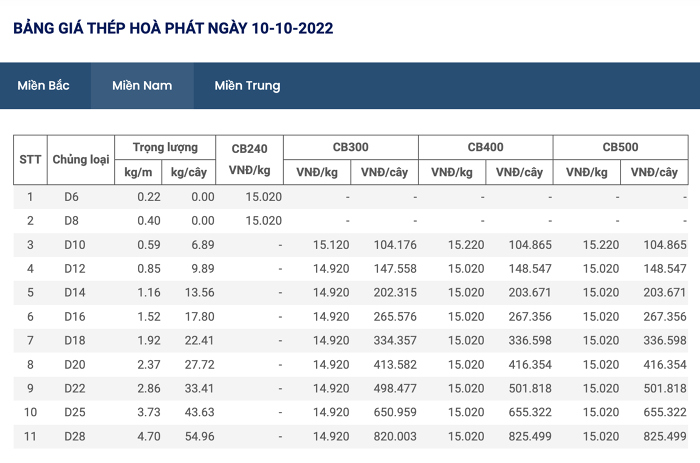Image resolution: width=700 pixels, height=463 pixels.
Task: Click the kg/m sub-header
Action: click(x=138, y=172)
